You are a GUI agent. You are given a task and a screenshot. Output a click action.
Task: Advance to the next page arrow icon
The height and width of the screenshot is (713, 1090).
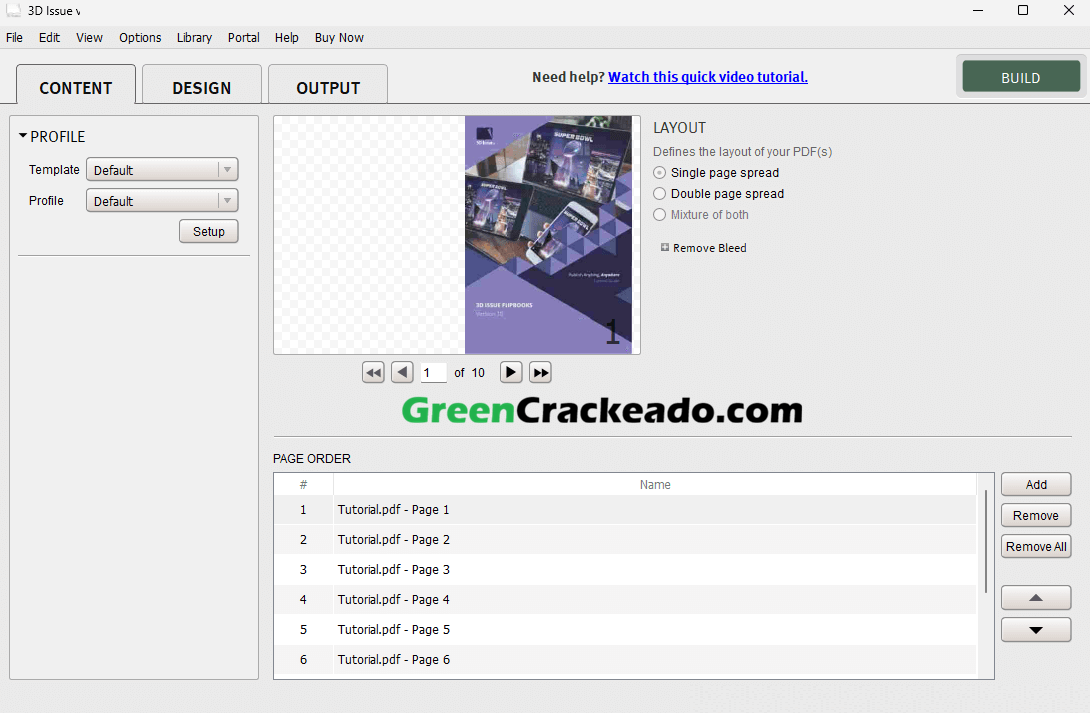click(511, 372)
